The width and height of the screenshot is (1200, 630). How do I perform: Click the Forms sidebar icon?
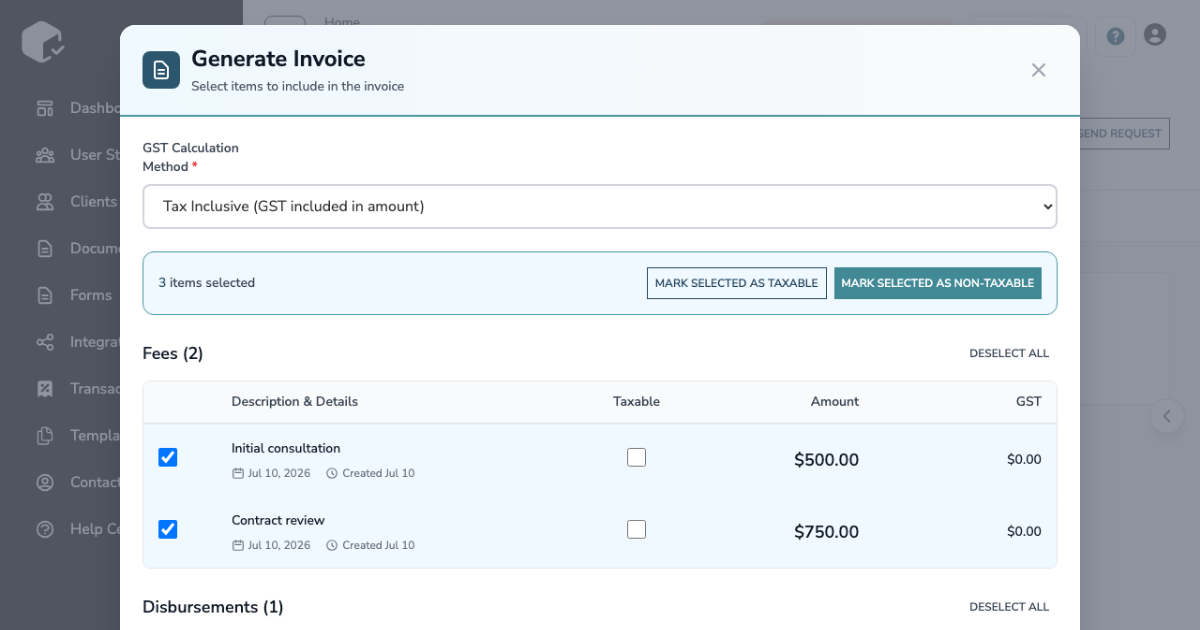pyautogui.click(x=45, y=295)
